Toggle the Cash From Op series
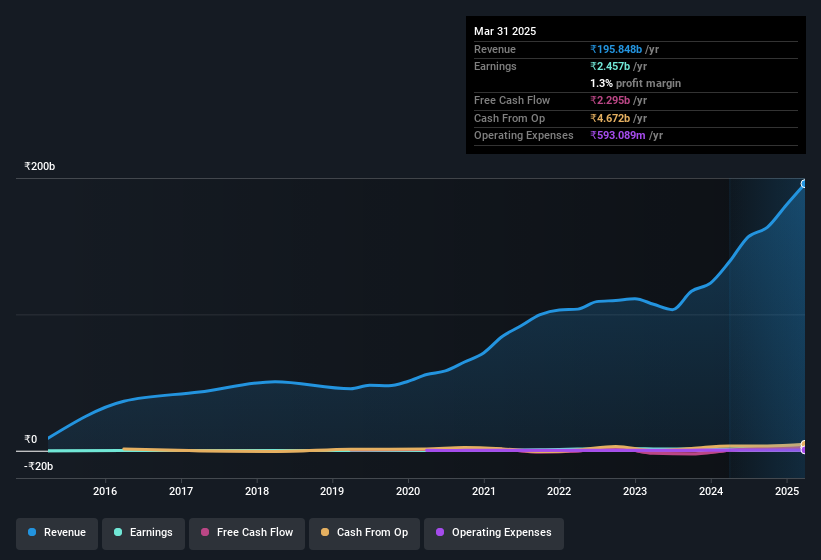 364,533
